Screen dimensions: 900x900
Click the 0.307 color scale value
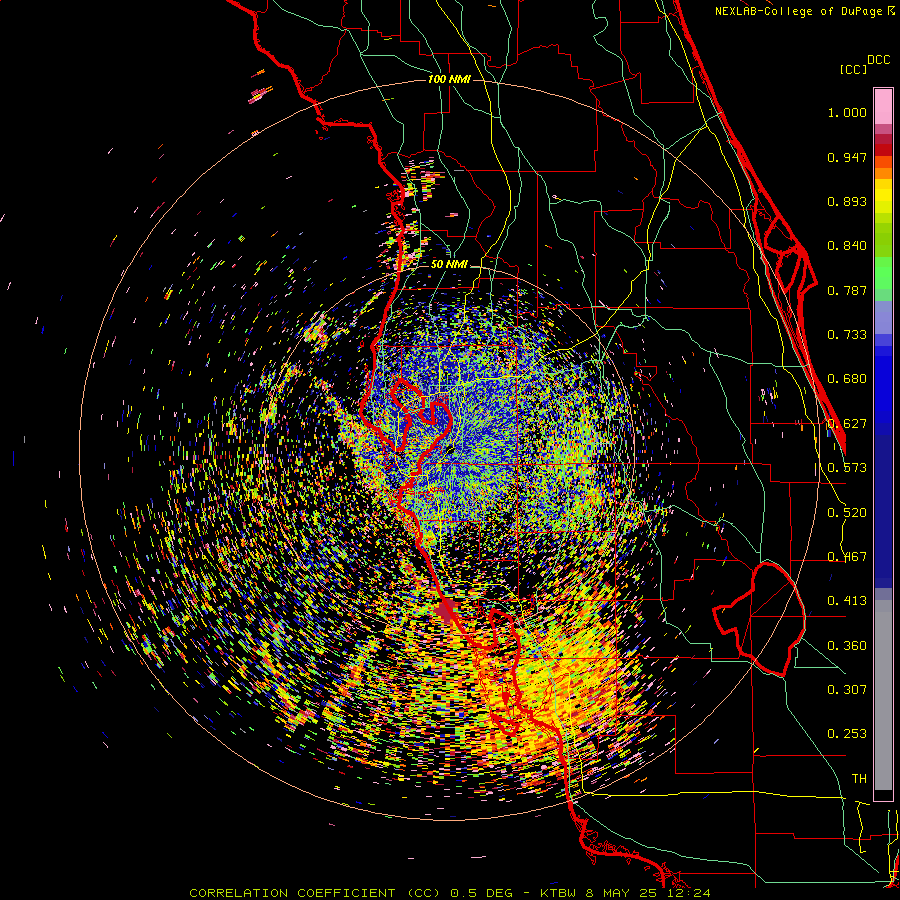click(x=847, y=690)
